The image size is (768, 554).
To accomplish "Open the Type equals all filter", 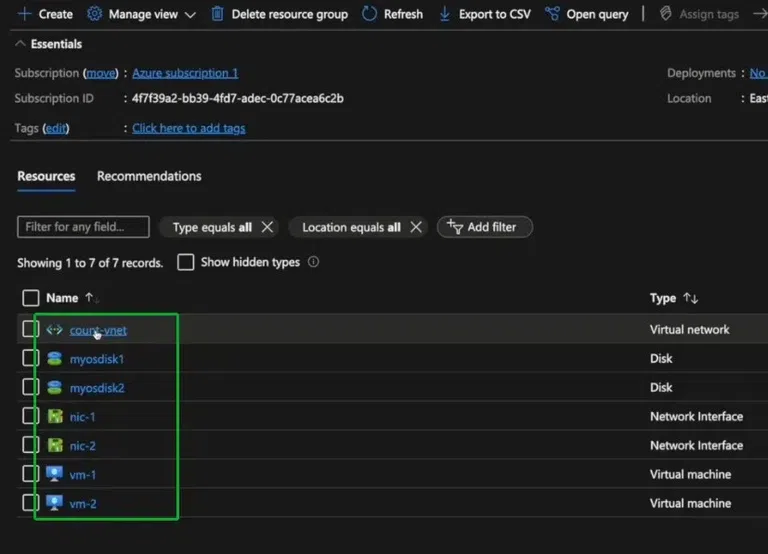I will 212,227.
